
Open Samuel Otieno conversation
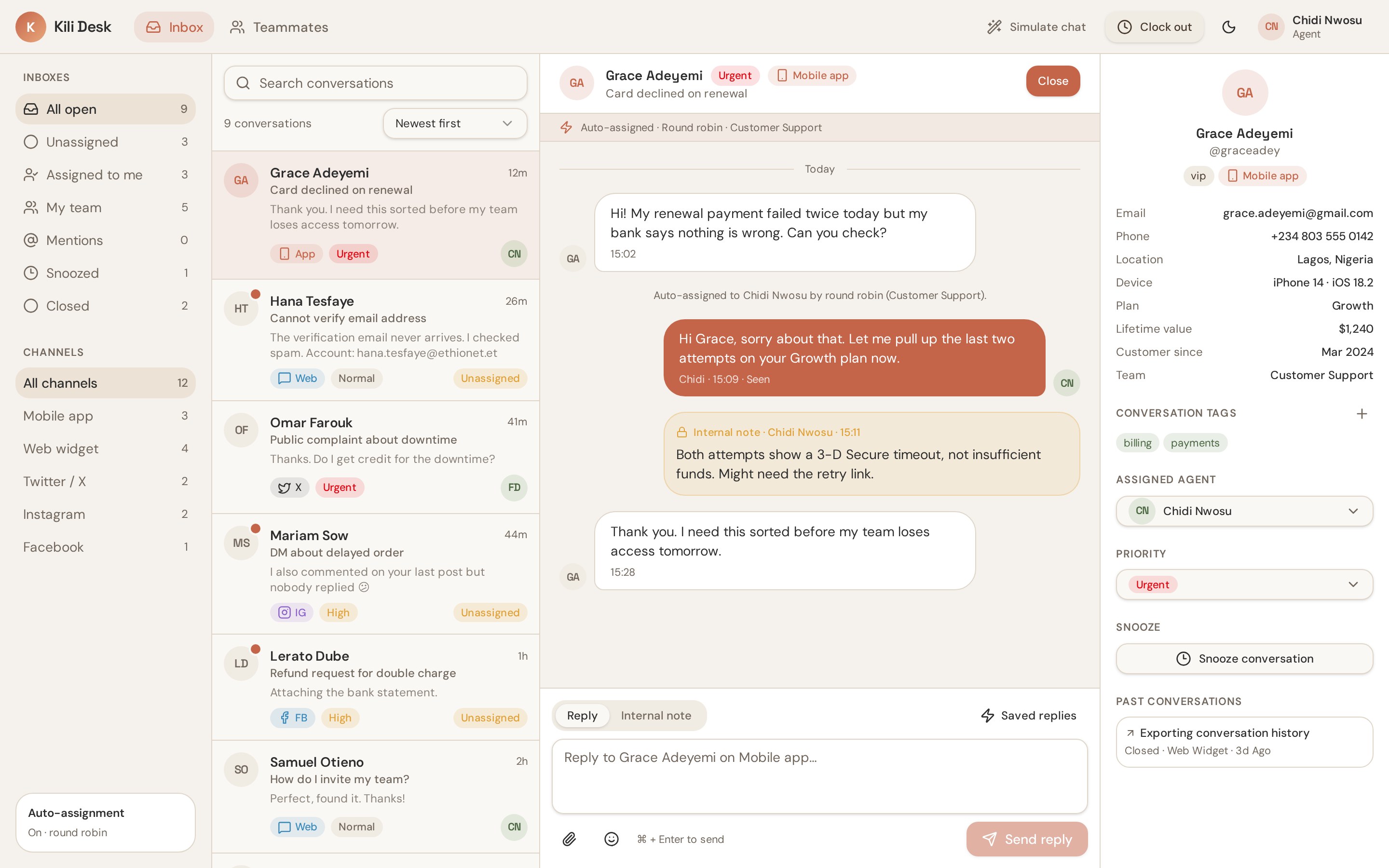tap(375, 796)
